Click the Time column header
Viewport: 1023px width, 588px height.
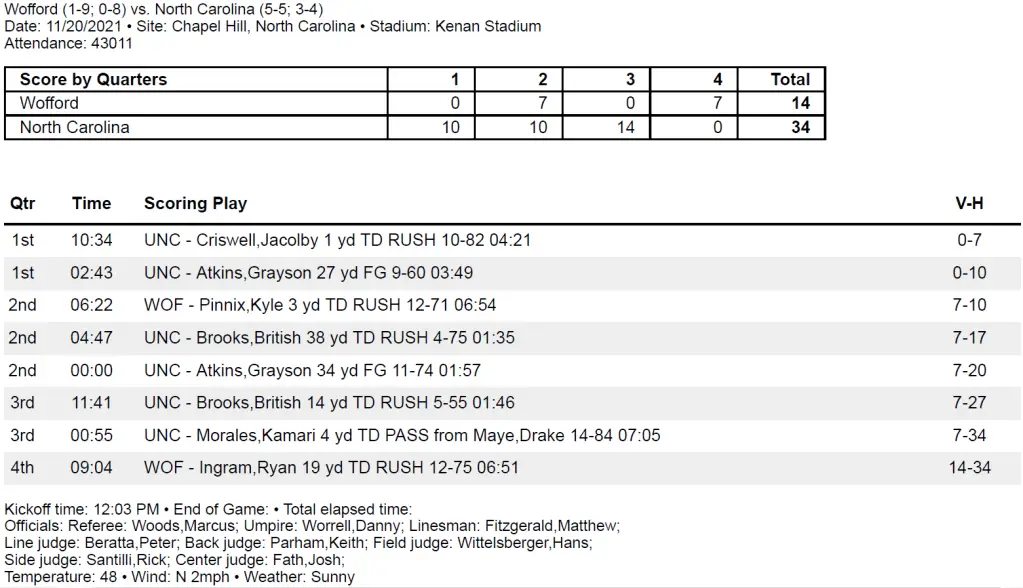(91, 203)
